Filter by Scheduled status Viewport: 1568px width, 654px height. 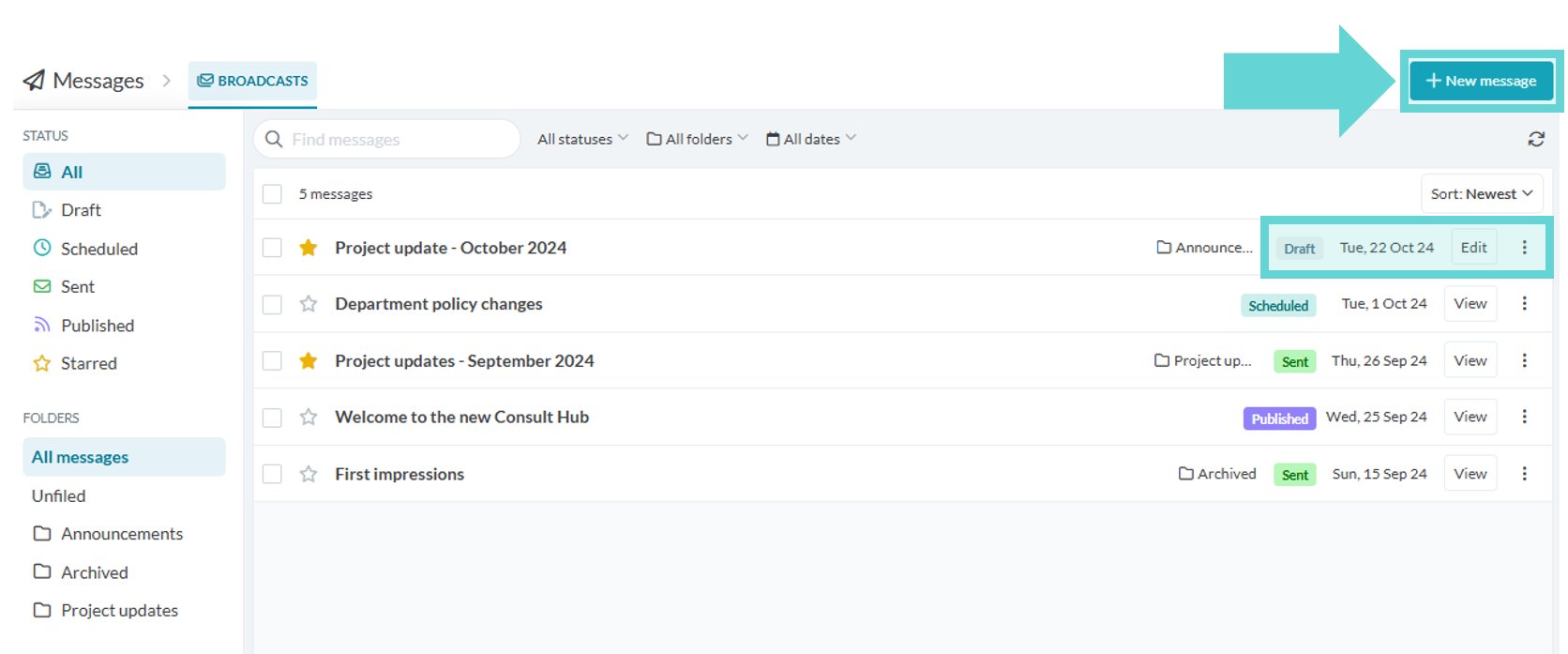pos(124,249)
